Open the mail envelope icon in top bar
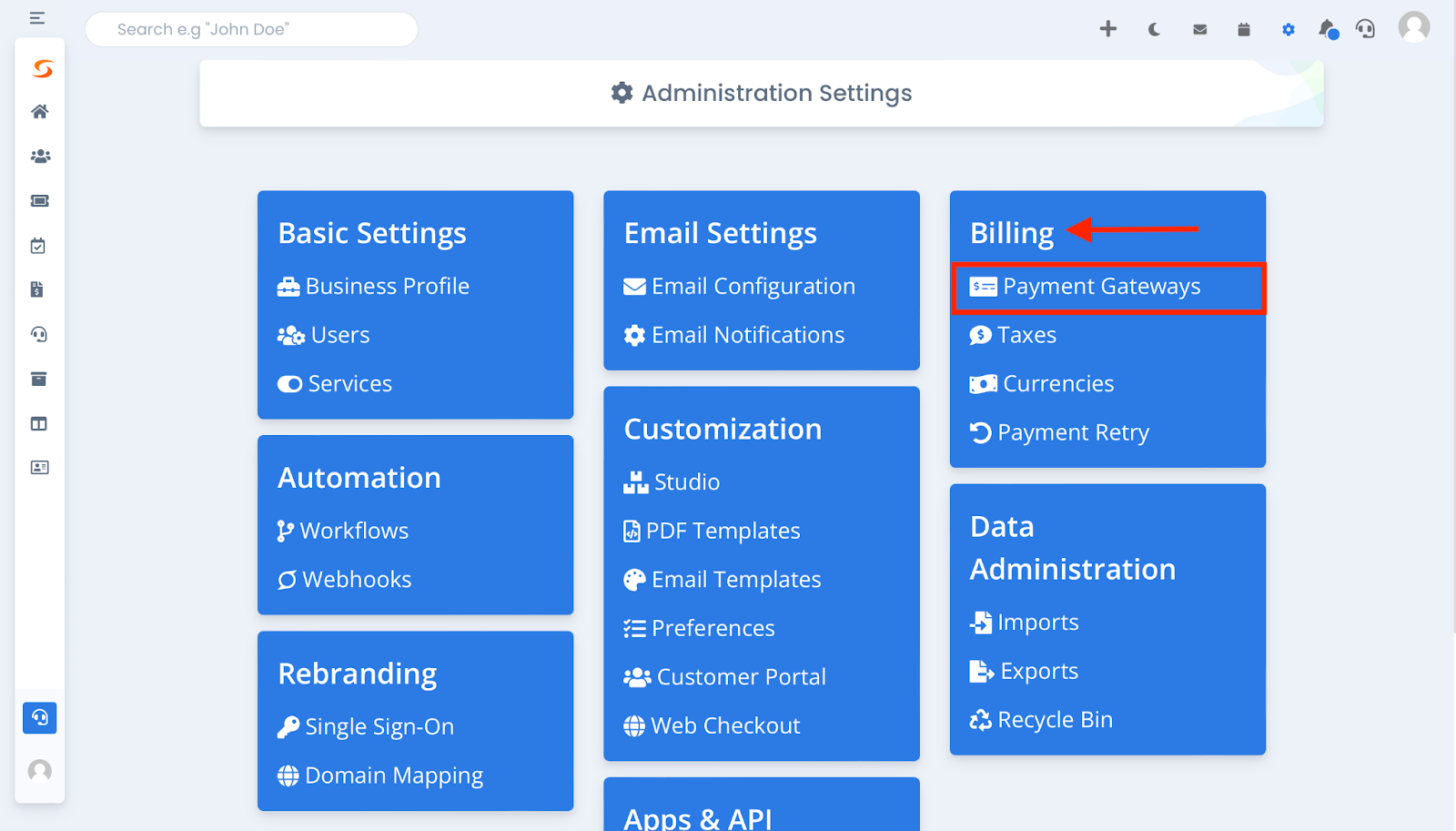Screen dimensions: 1456x831 coord(1200,29)
